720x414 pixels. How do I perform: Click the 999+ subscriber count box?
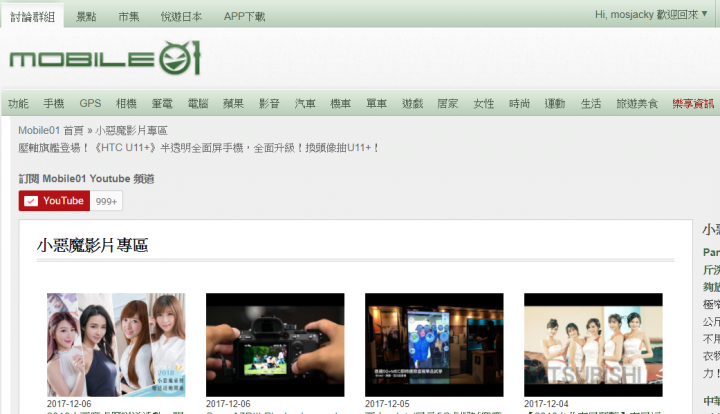point(107,201)
